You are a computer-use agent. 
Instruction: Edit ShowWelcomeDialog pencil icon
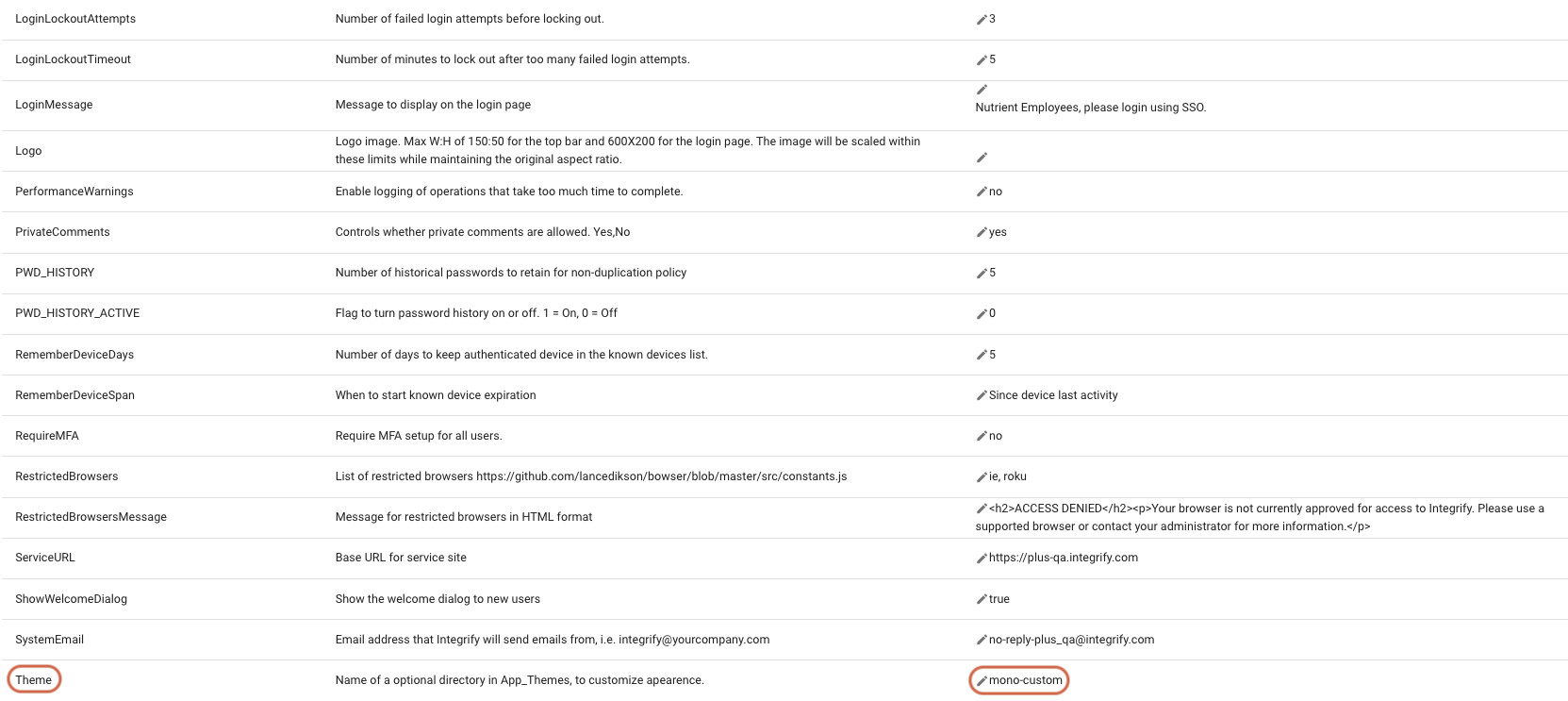coord(982,599)
